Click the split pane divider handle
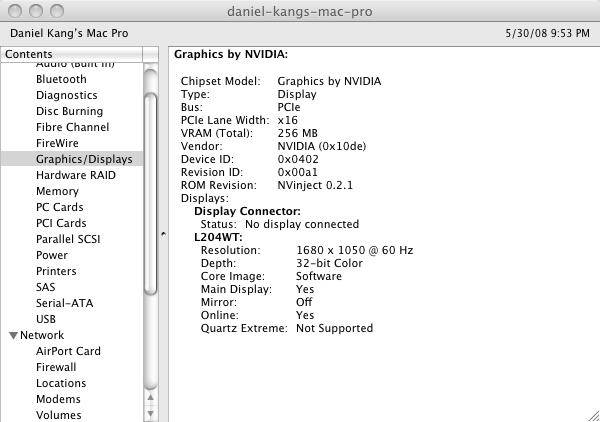600x422 pixels. coord(163,234)
